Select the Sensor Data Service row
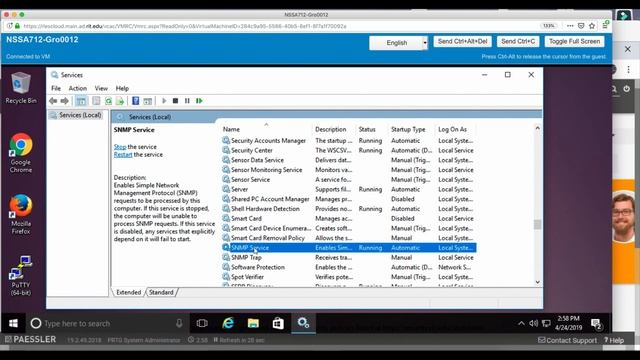 point(349,160)
